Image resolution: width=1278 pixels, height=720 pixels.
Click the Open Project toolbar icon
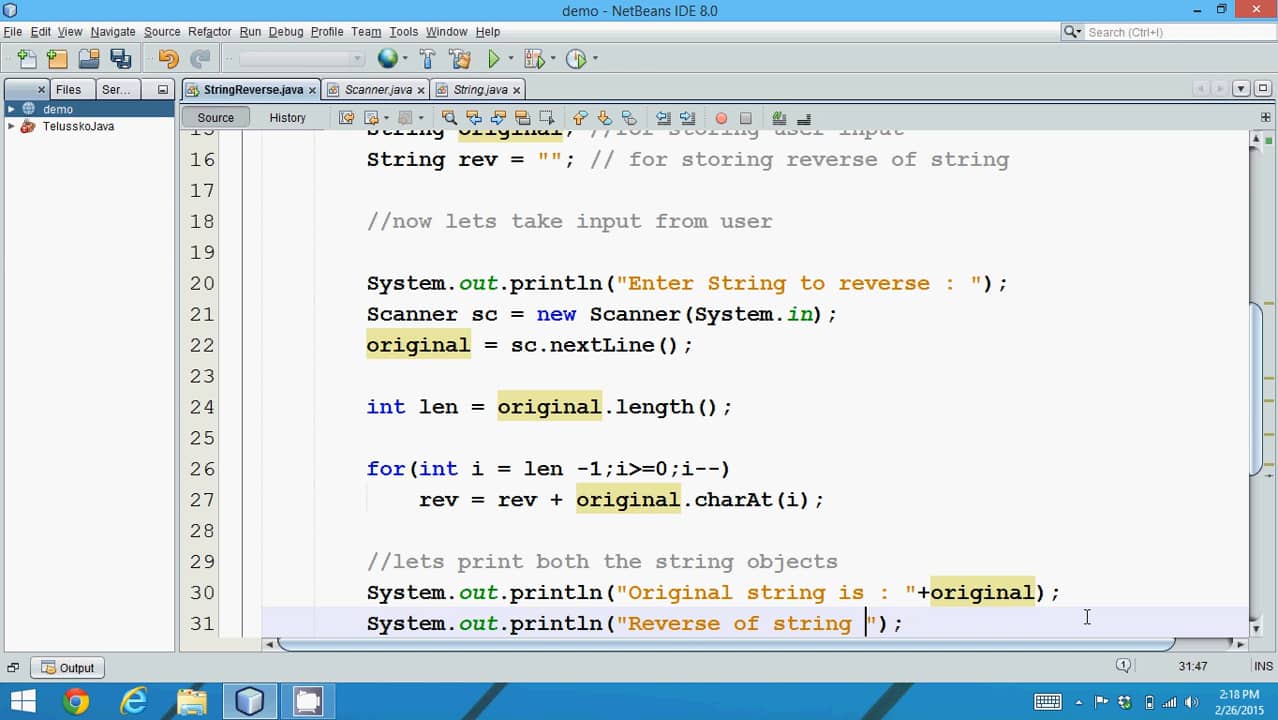[x=89, y=59]
